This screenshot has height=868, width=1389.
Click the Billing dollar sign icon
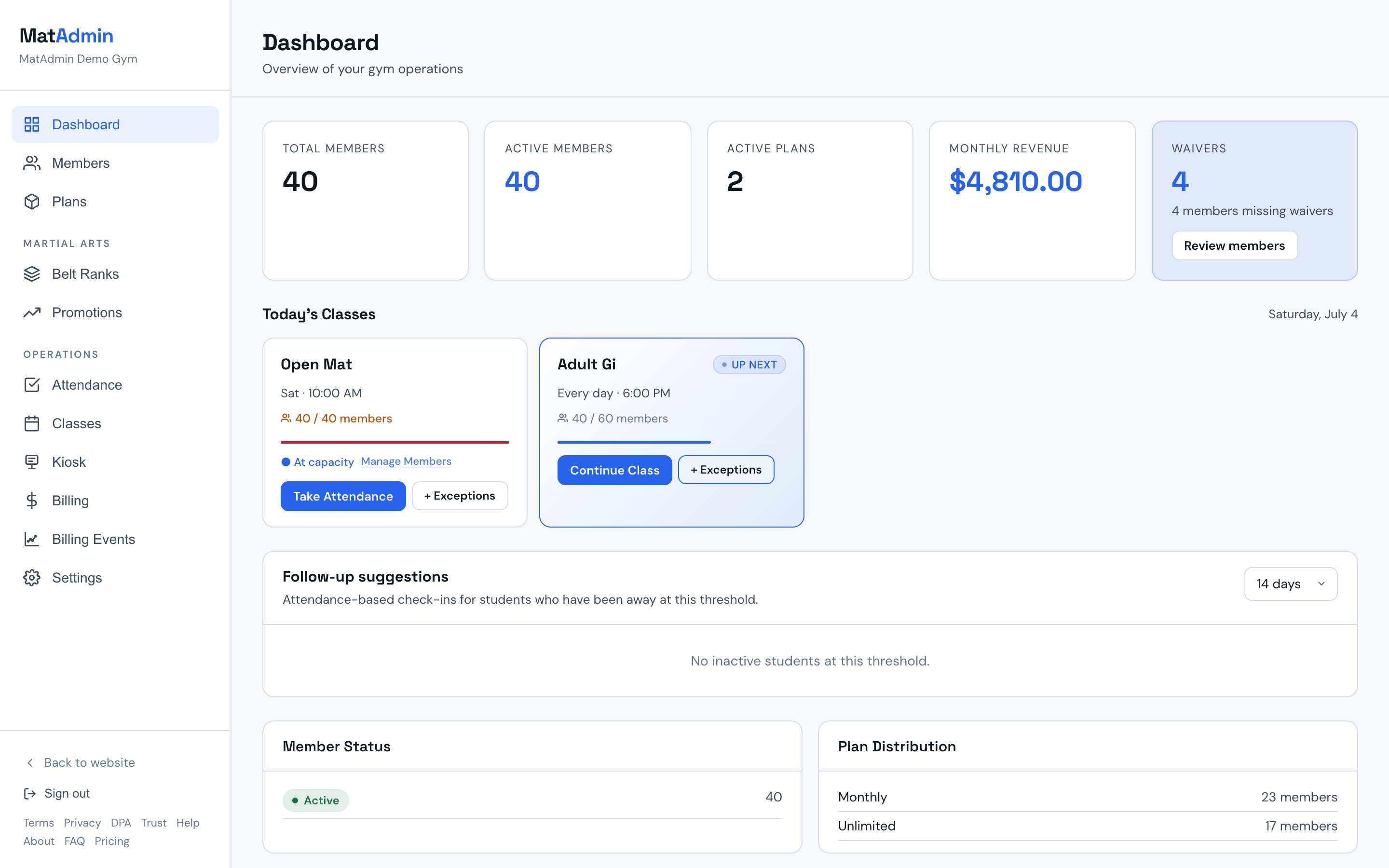(x=31, y=500)
